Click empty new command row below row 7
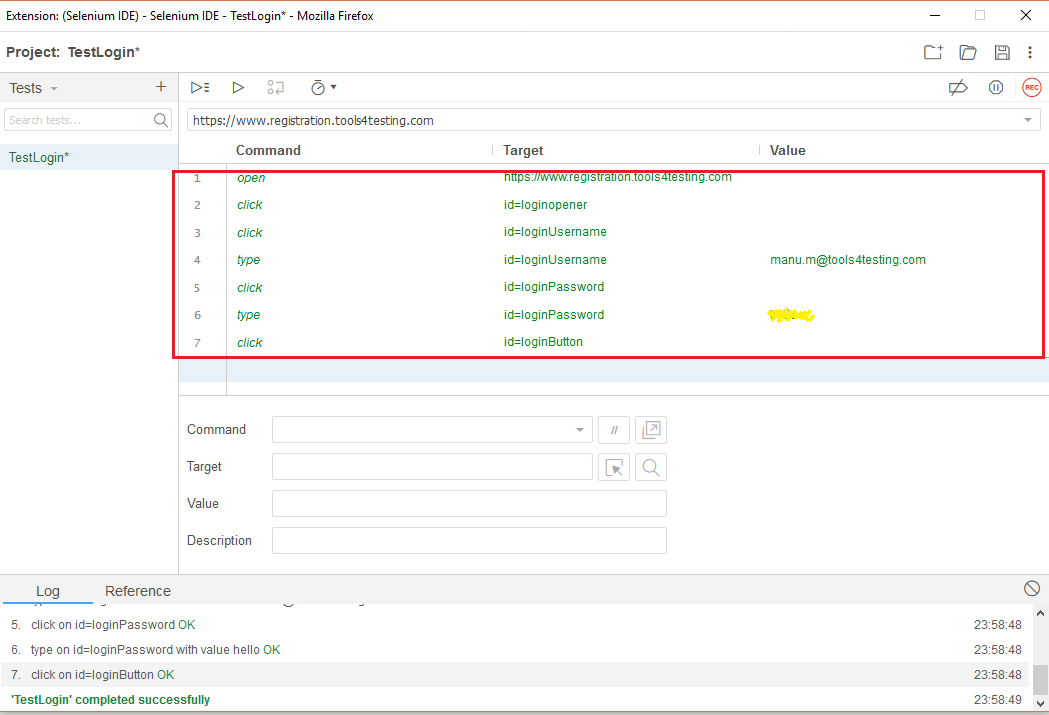The image size is (1049, 715). [613, 370]
